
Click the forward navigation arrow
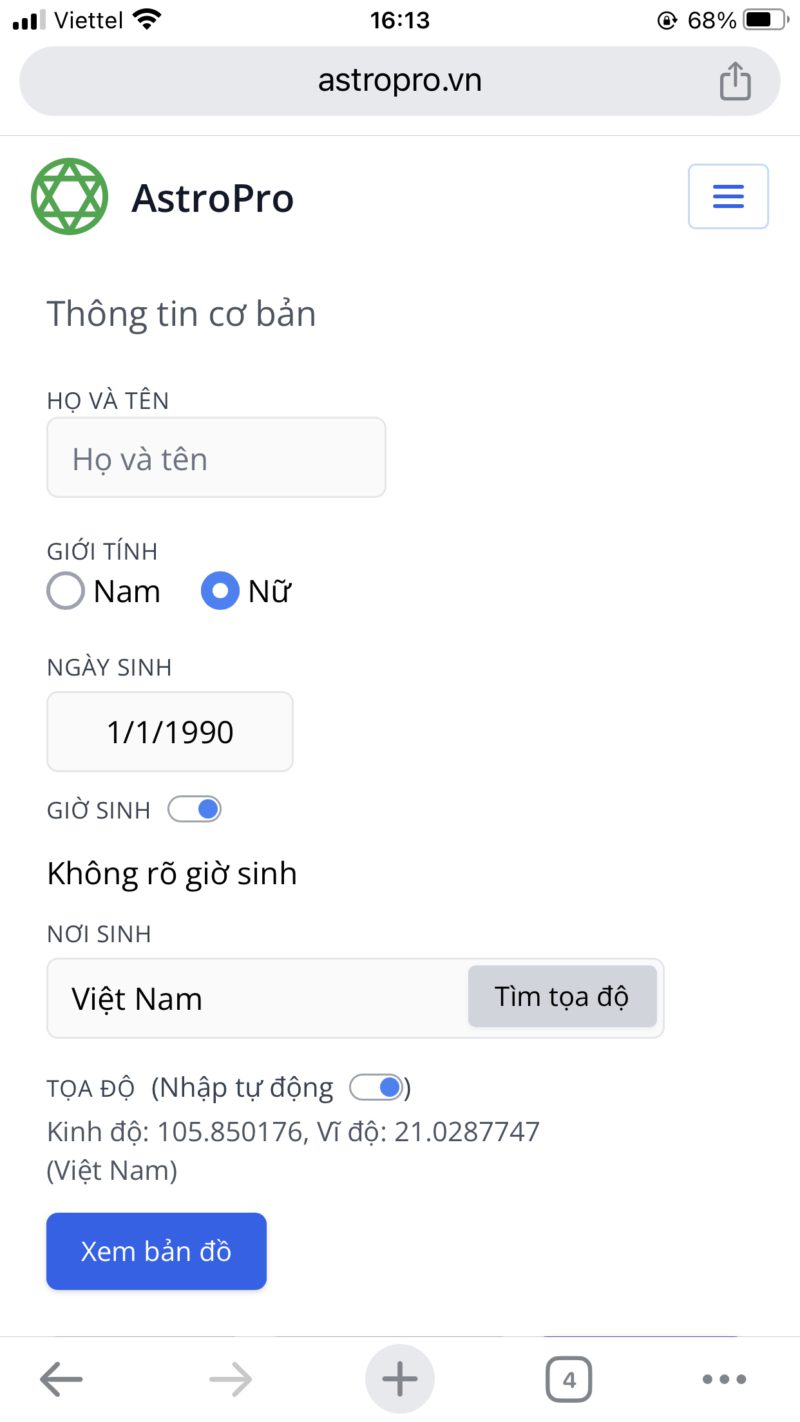229,1378
